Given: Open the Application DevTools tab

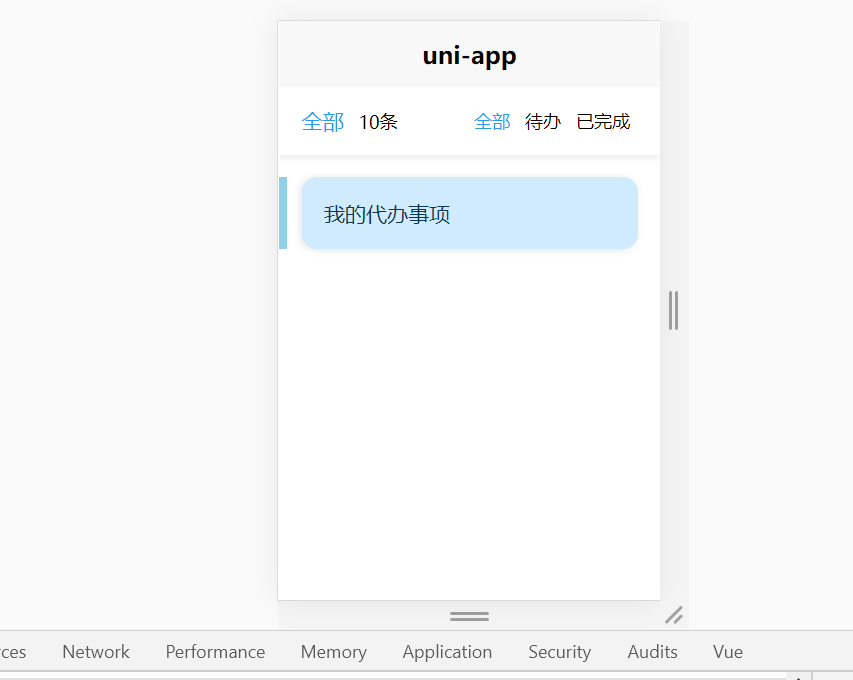Looking at the screenshot, I should point(447,652).
